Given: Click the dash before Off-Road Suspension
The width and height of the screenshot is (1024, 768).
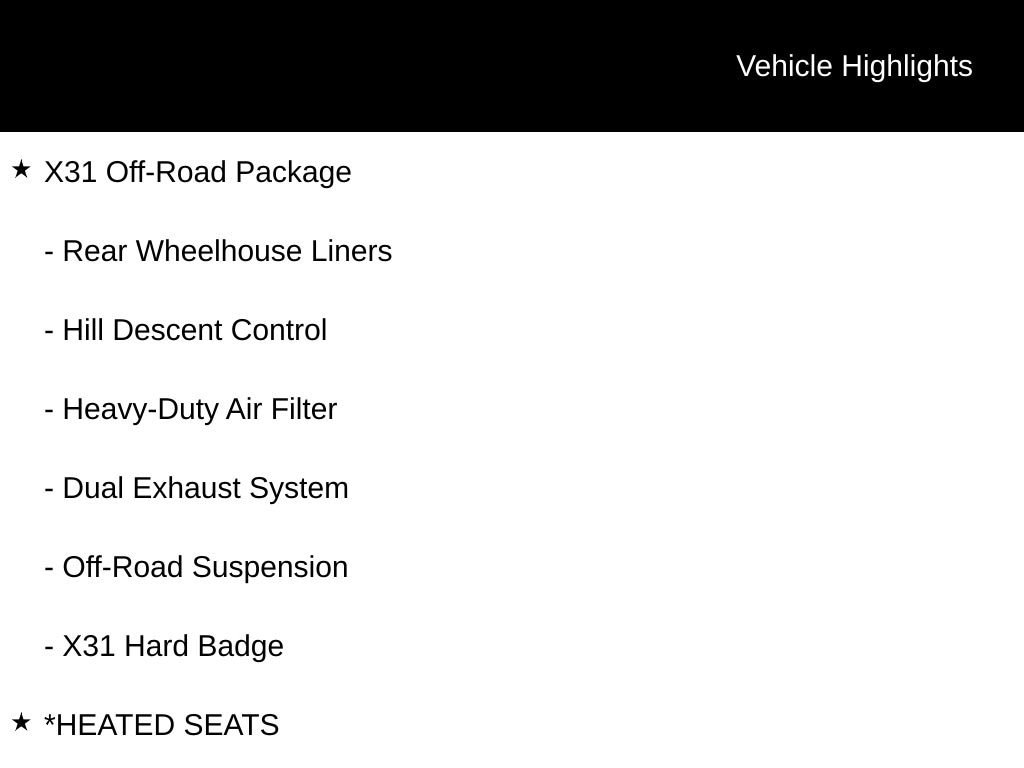Looking at the screenshot, I should coord(49,568).
